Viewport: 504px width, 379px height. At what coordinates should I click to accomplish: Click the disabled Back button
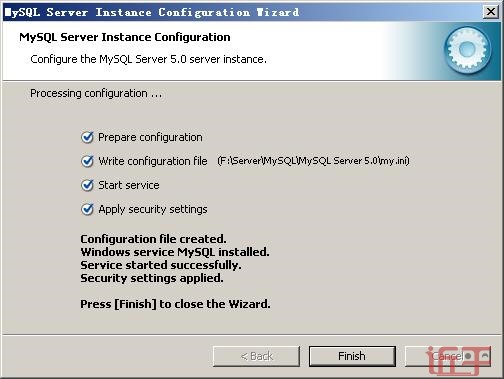tap(256, 356)
